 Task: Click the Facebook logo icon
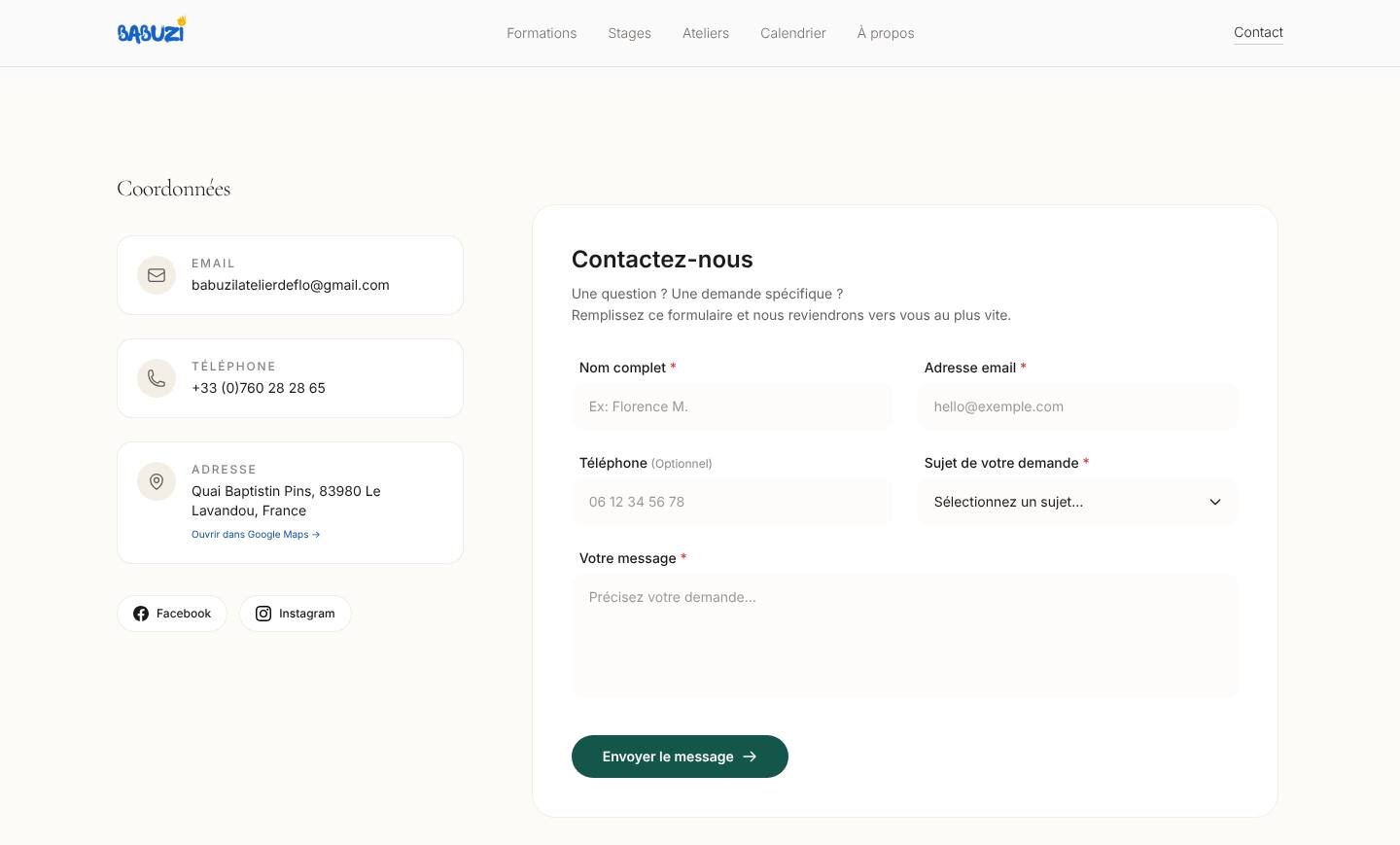[141, 614]
